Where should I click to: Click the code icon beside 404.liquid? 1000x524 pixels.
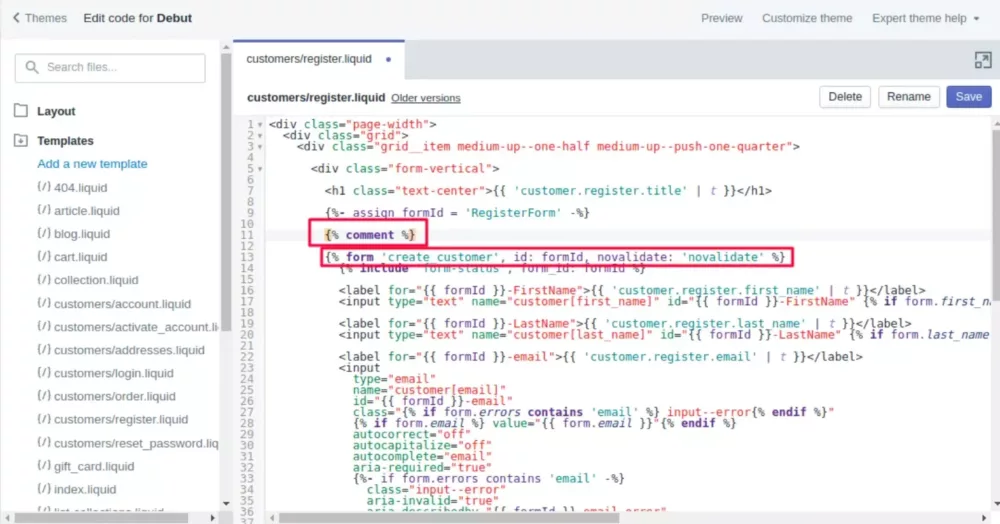pyautogui.click(x=43, y=187)
